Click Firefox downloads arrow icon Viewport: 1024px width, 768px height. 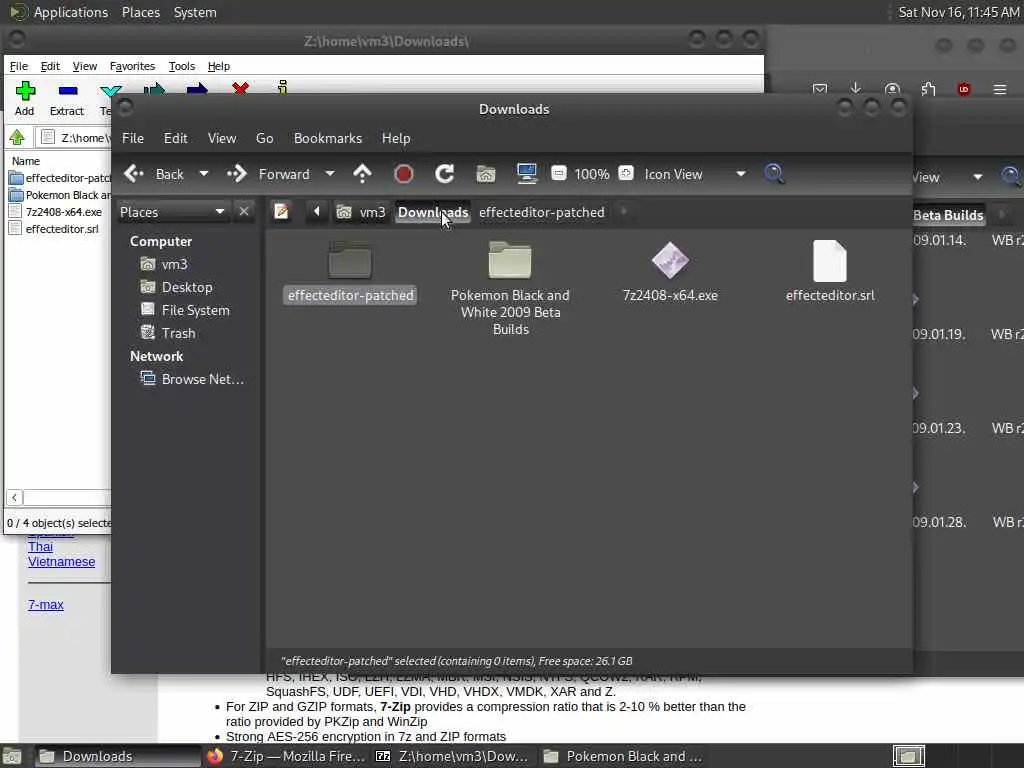click(856, 89)
